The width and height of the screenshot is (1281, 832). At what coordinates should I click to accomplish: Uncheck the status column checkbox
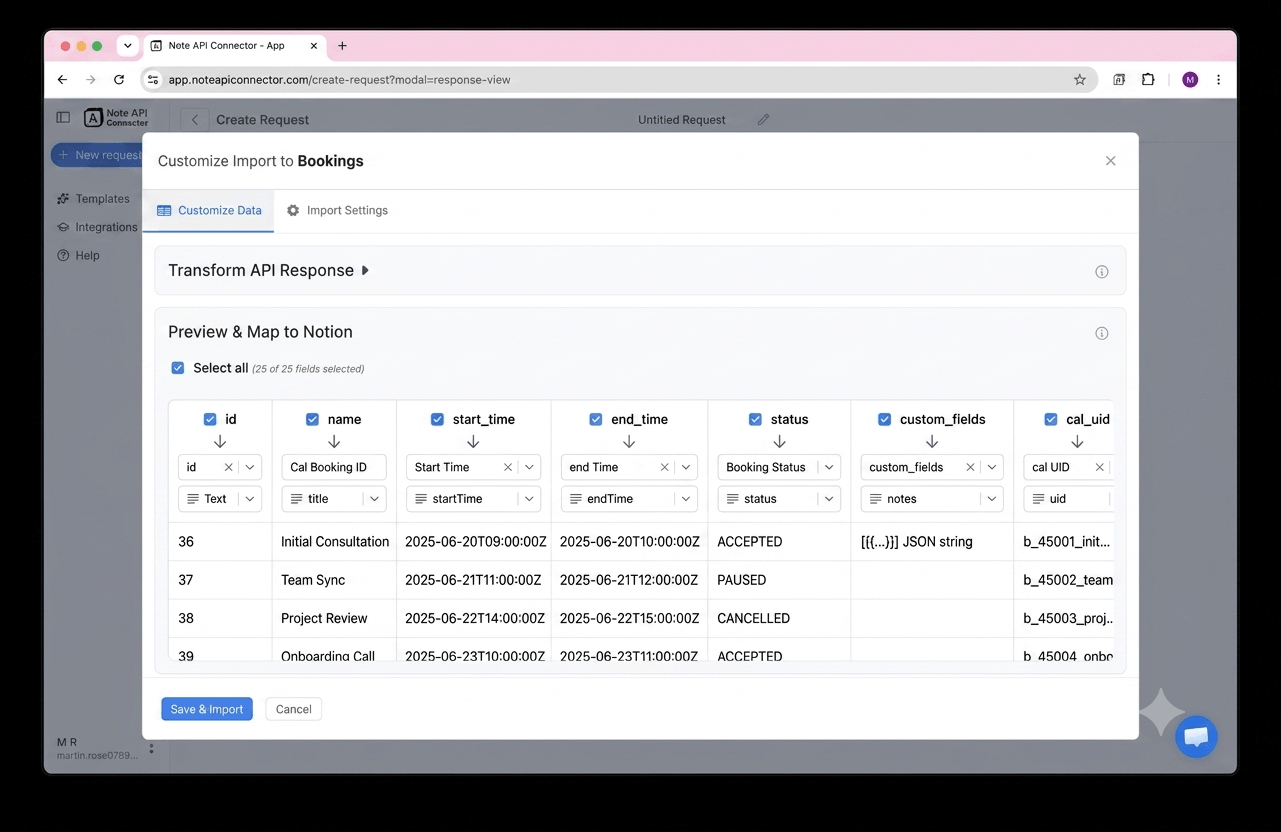(x=755, y=420)
